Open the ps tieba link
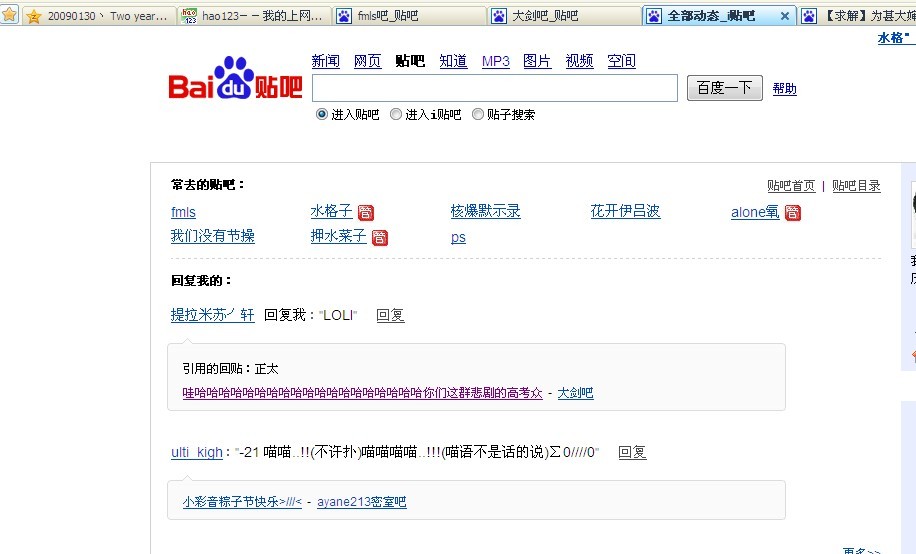 tap(458, 237)
